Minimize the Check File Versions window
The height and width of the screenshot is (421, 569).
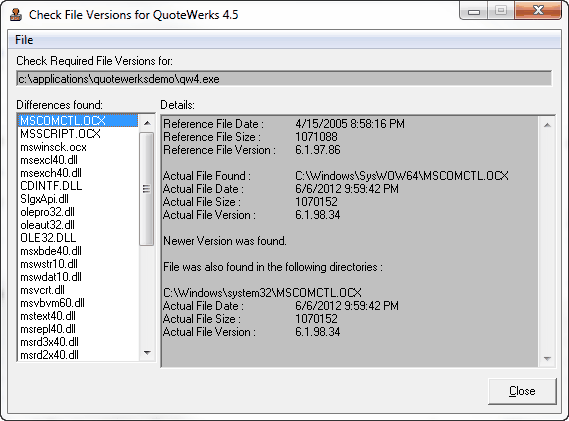474,11
